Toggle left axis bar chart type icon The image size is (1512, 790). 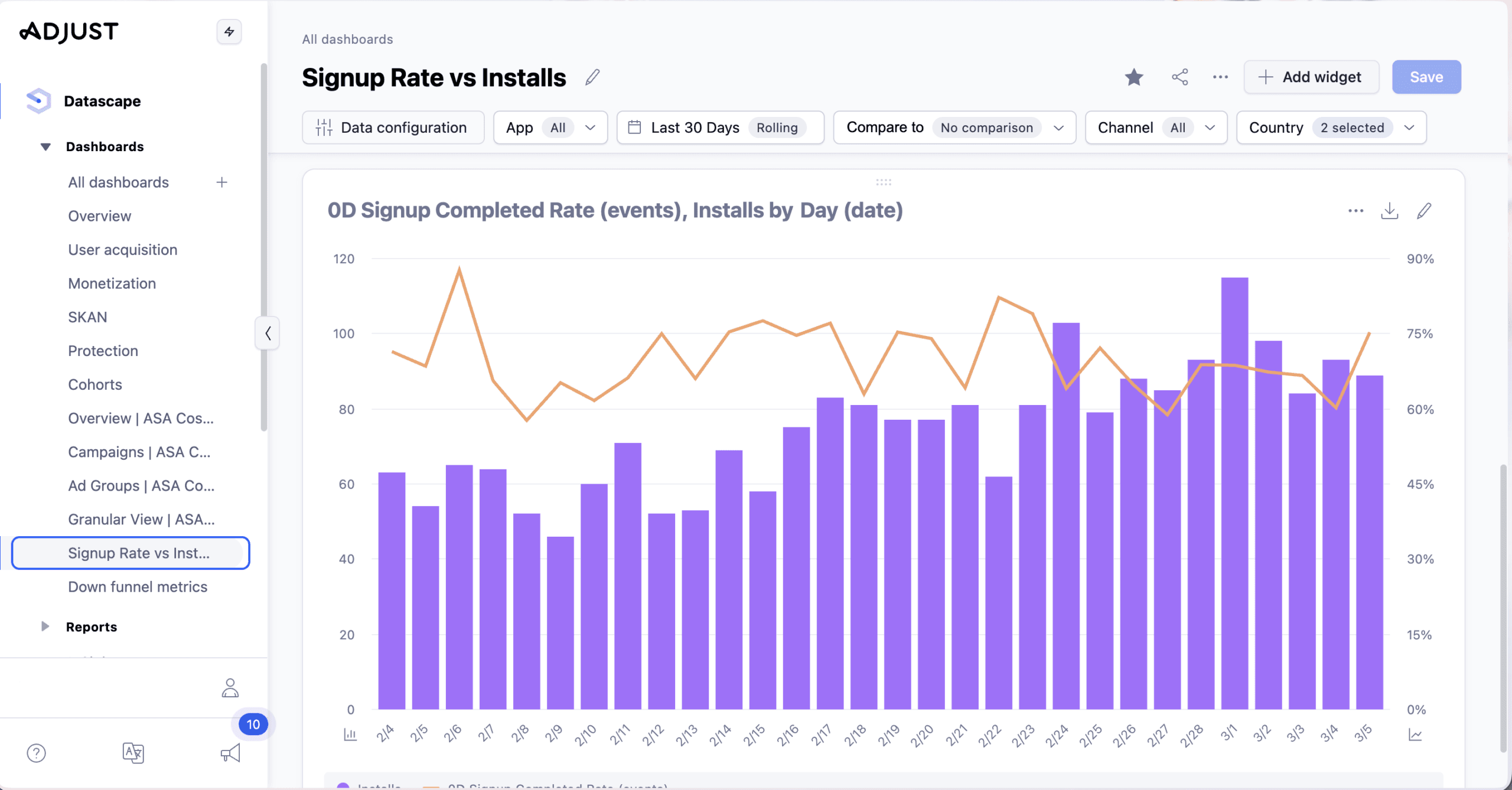pyautogui.click(x=350, y=734)
